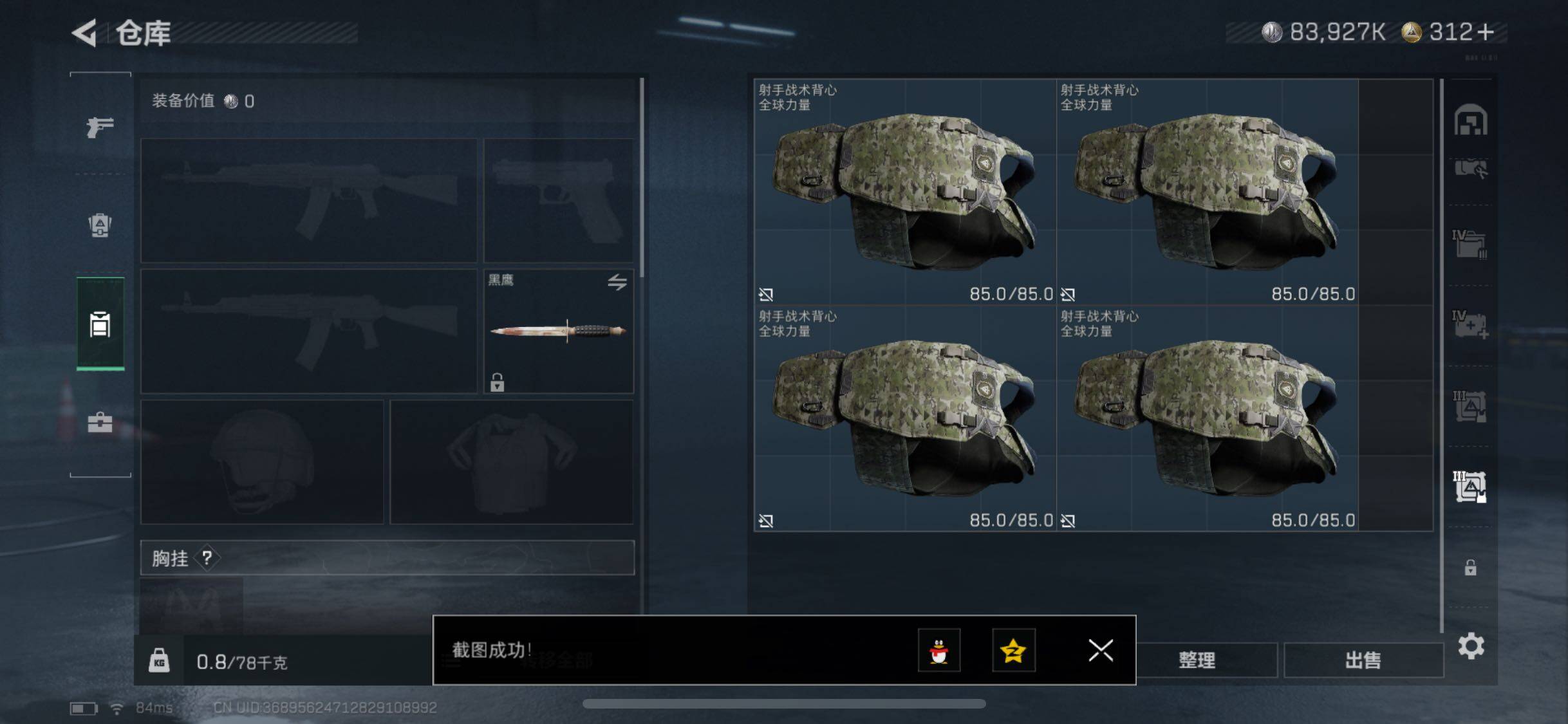Open the briefcase category in left sidebar
The image size is (1568, 724).
[x=100, y=422]
